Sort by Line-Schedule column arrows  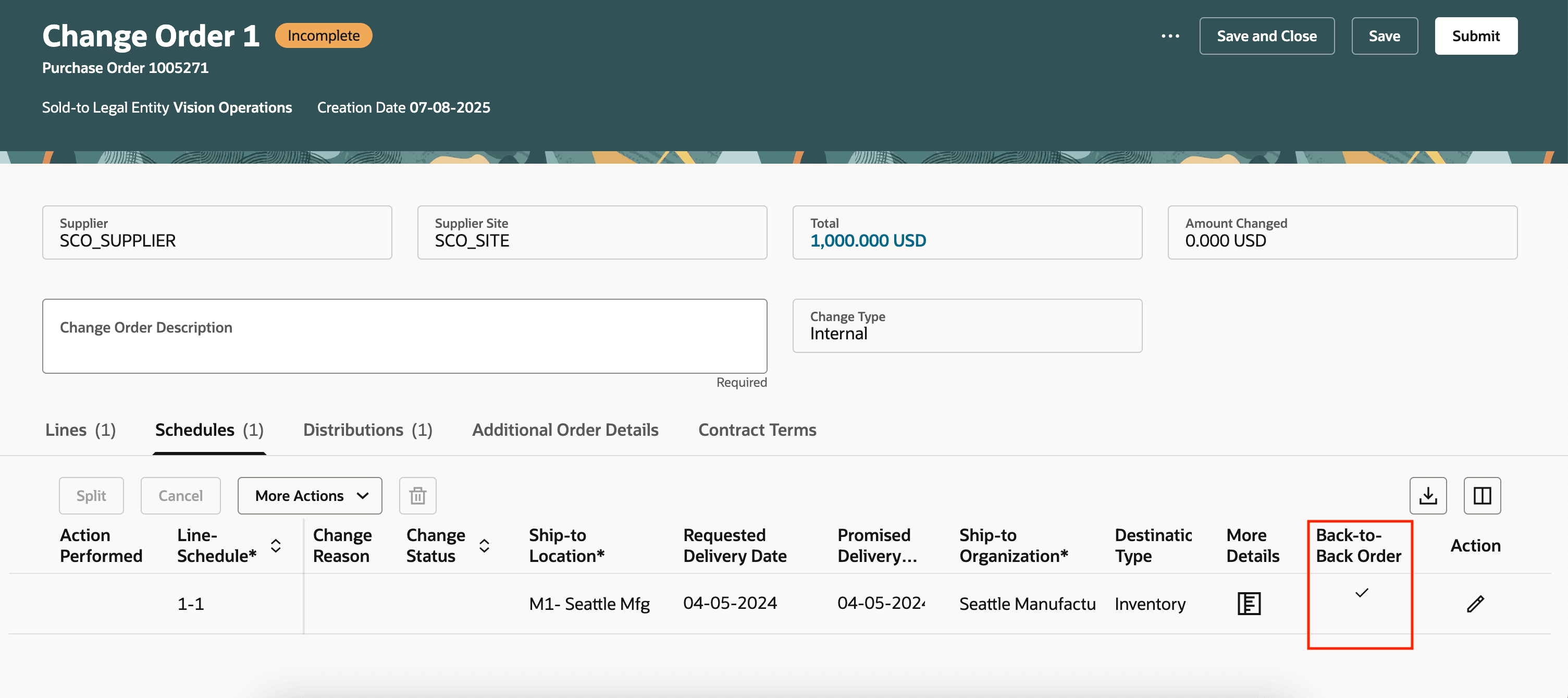click(x=276, y=546)
